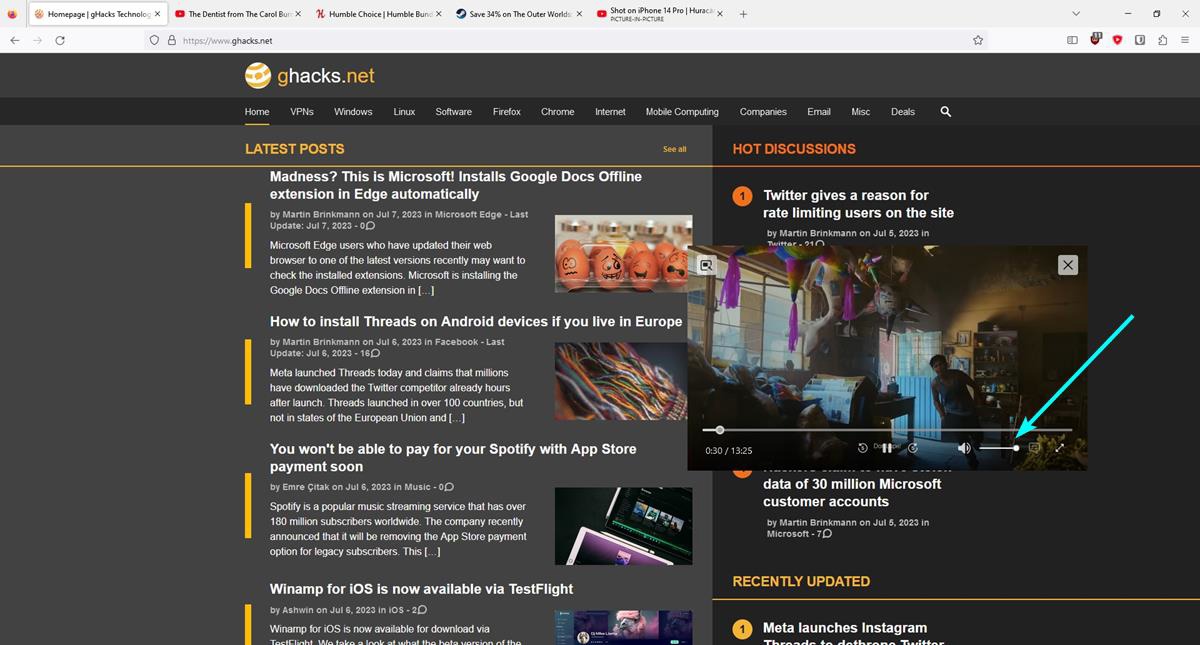Open the Misc navigation item
Viewport: 1200px width, 645px height.
pyautogui.click(x=861, y=112)
